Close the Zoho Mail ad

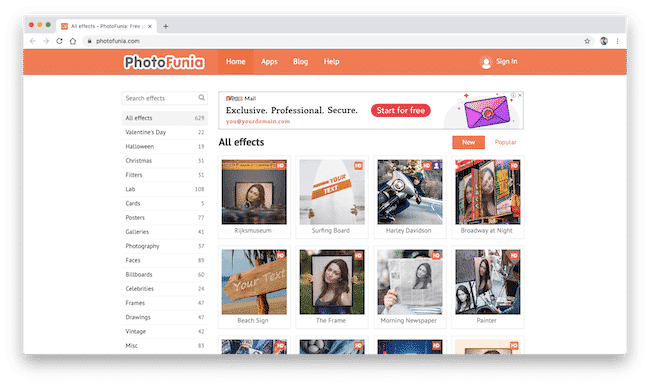520,95
